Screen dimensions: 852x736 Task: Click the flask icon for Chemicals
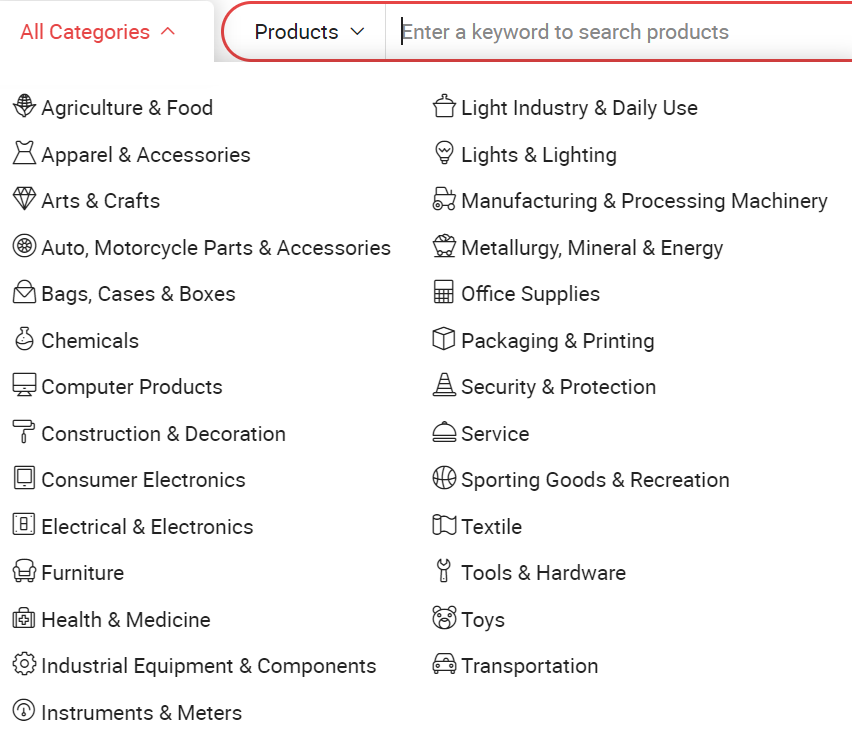point(24,339)
